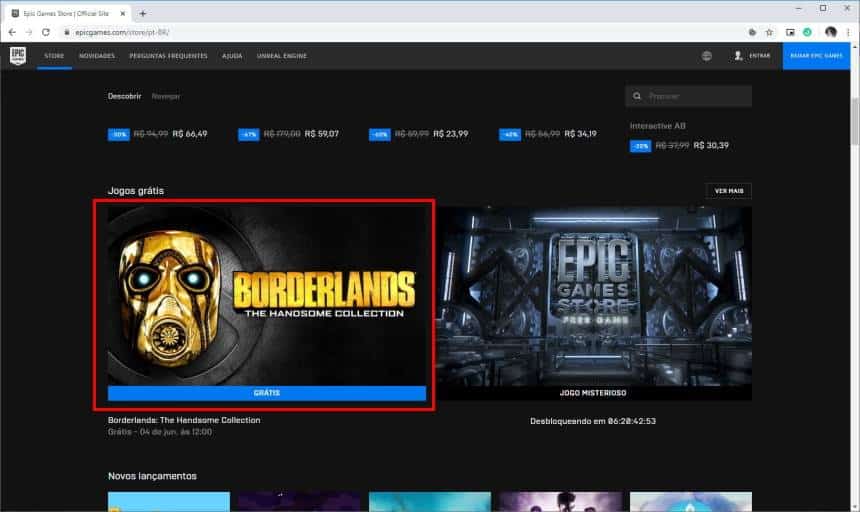
Task: Click the R$ 34,19 discounted price
Action: (x=580, y=134)
